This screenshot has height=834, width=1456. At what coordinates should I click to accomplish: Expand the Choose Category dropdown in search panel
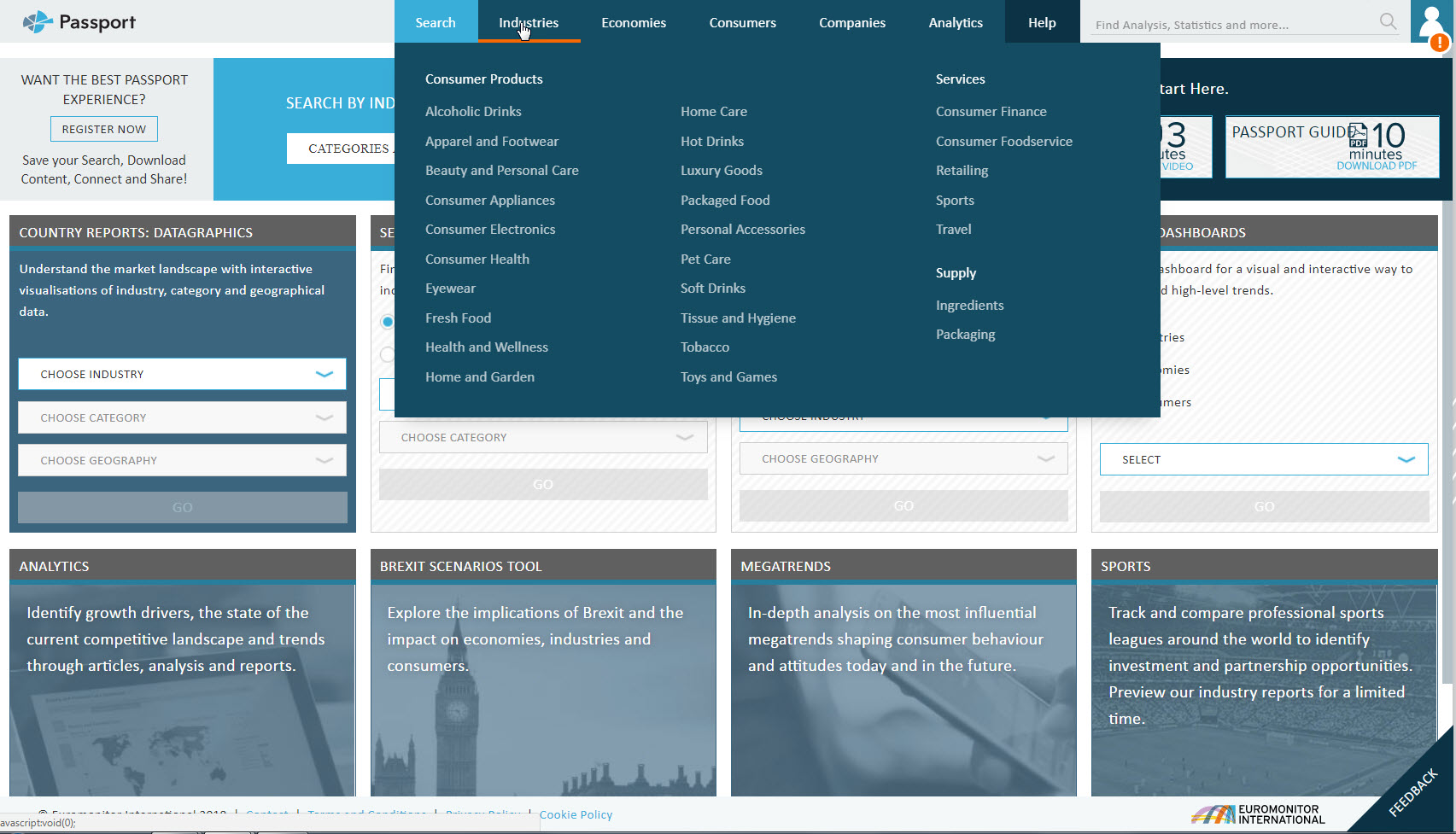[543, 437]
